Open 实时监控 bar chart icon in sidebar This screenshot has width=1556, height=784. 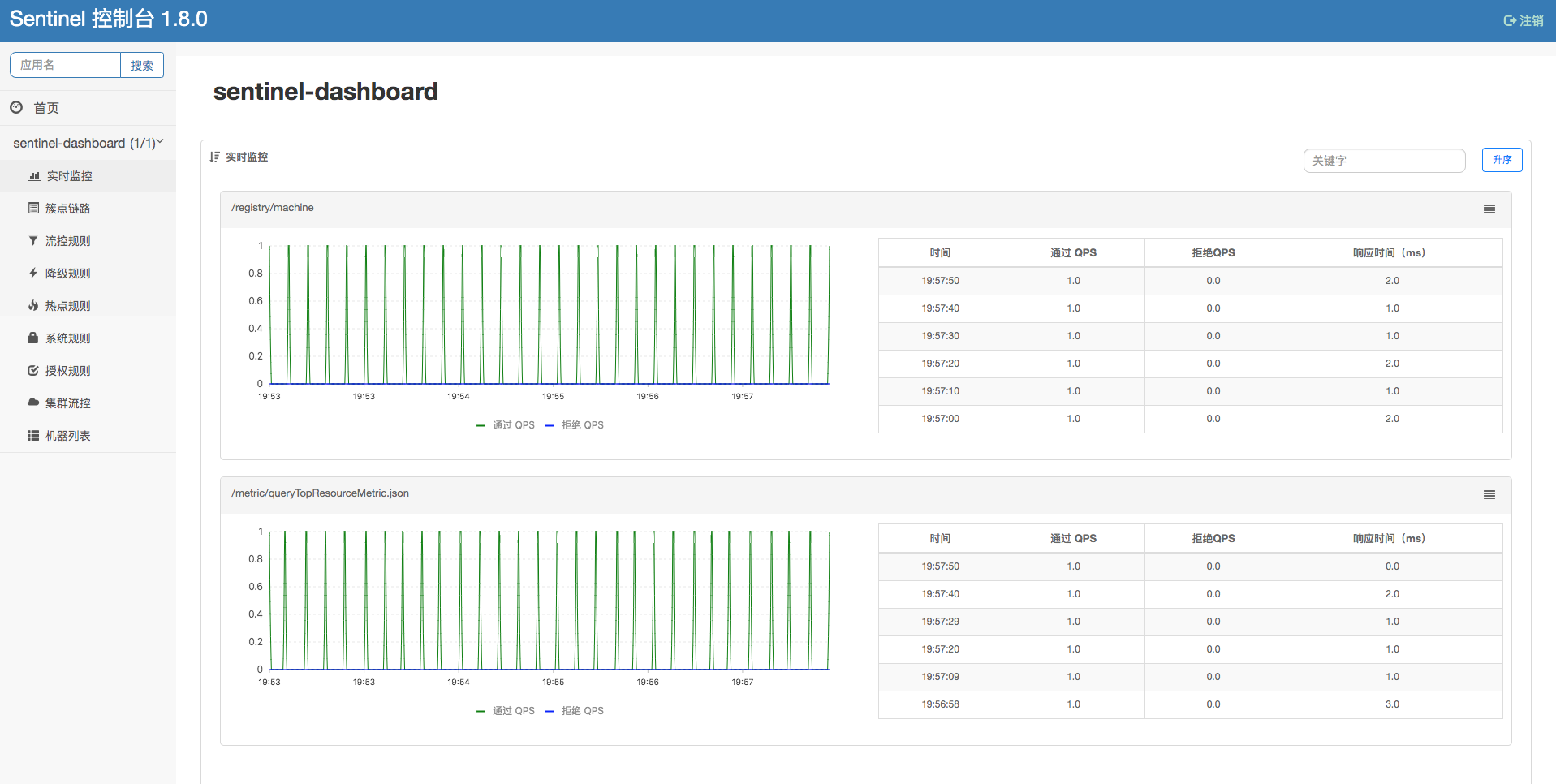tap(33, 176)
